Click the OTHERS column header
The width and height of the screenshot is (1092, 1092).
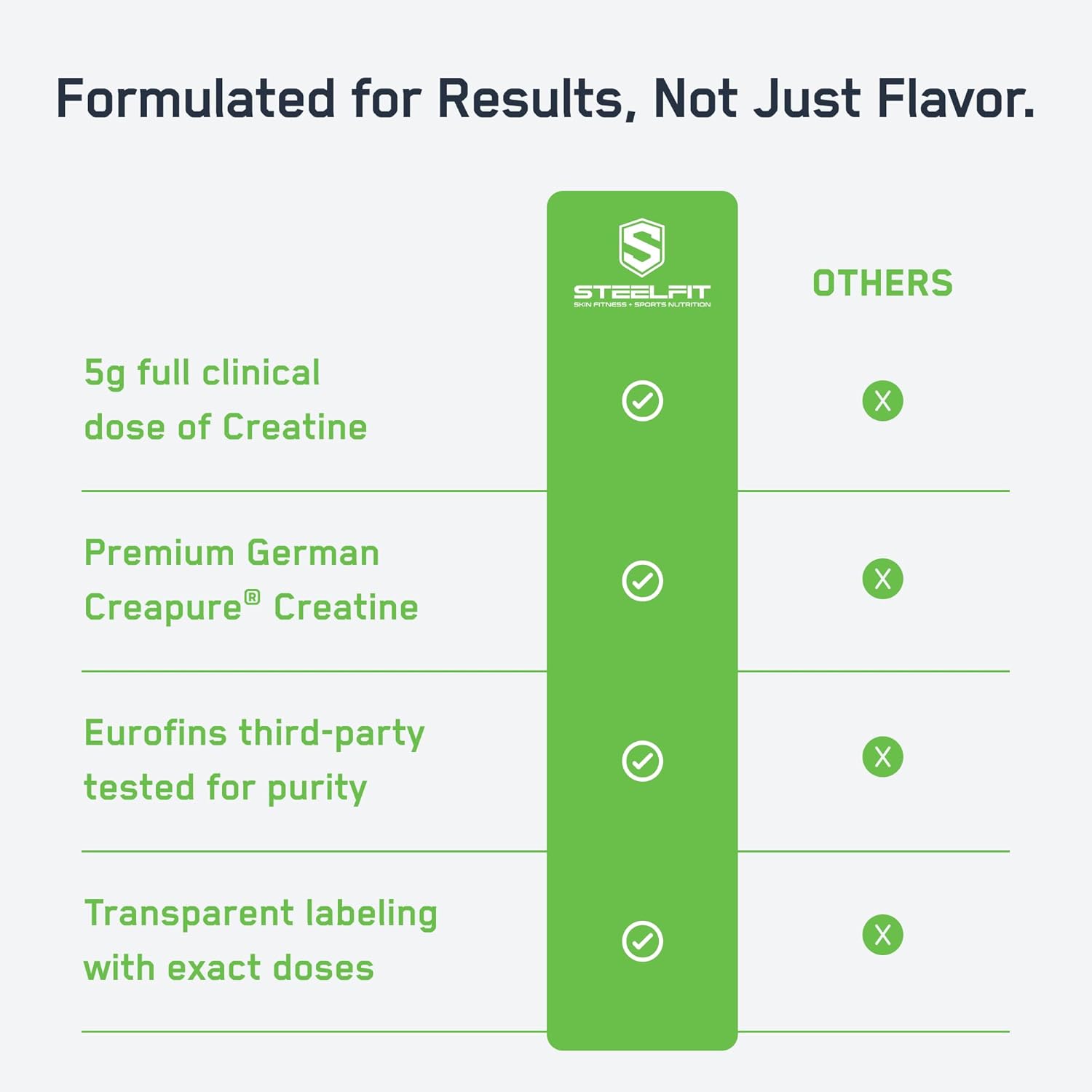click(882, 283)
